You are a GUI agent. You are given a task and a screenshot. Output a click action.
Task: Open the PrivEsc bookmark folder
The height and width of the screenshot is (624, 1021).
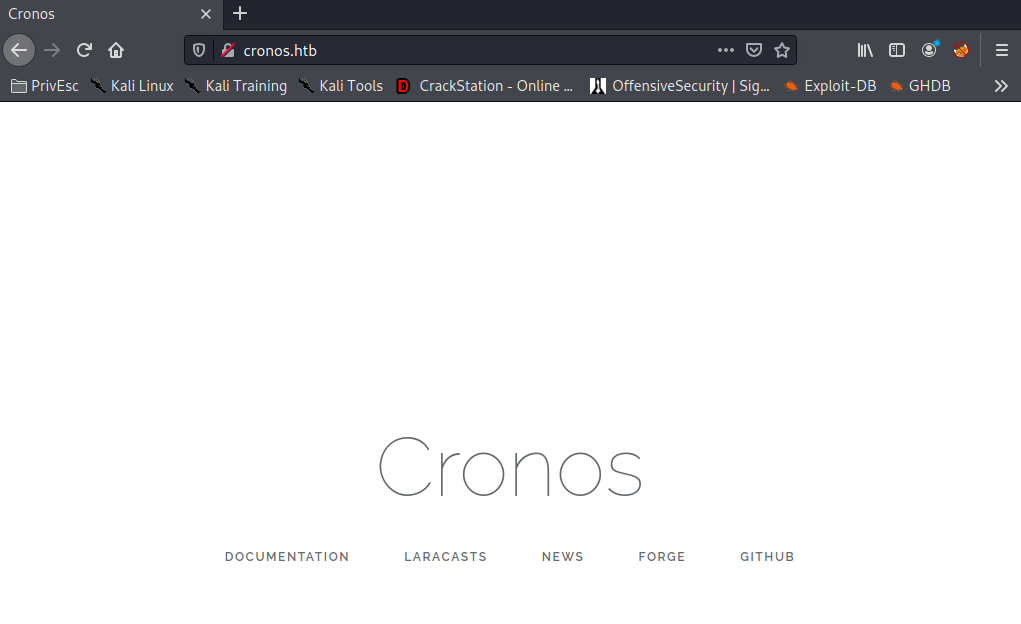[x=45, y=86]
